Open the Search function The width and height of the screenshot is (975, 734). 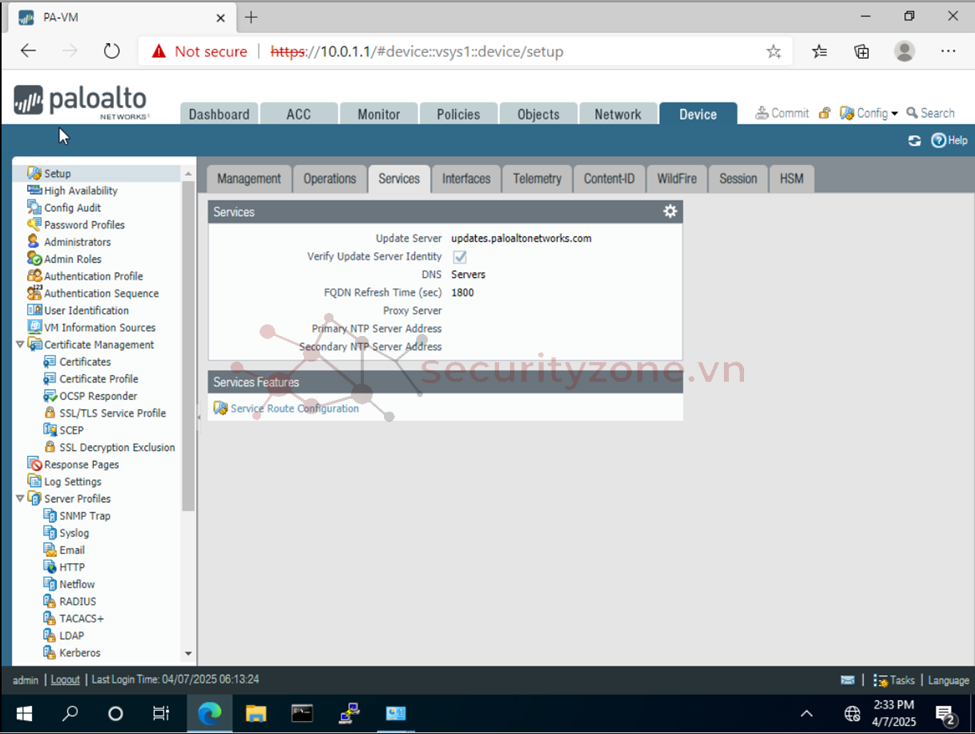click(930, 113)
